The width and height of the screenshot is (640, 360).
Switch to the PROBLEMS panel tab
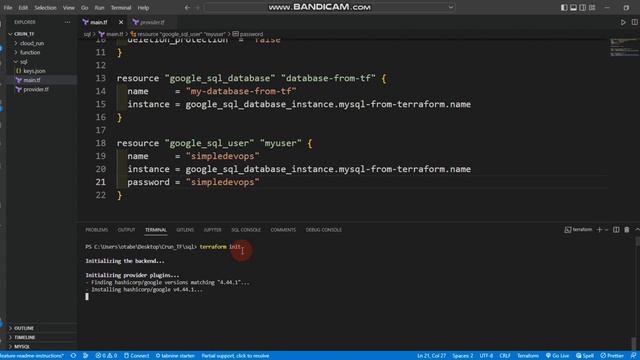[x=97, y=230]
